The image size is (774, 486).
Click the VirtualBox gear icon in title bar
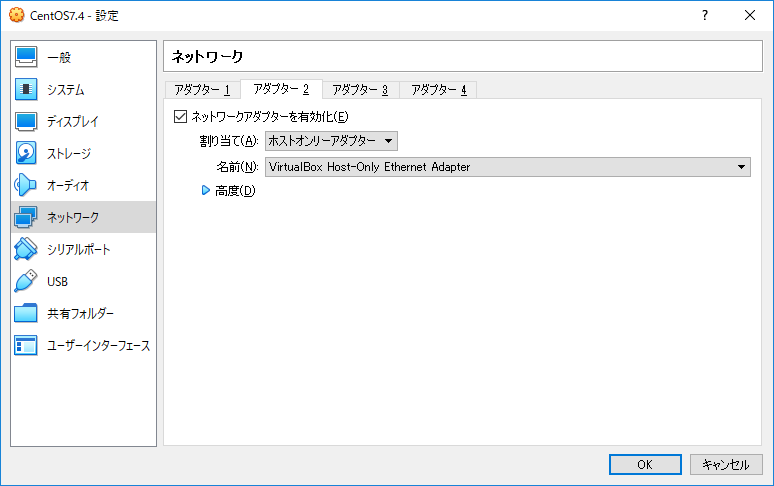click(x=15, y=15)
